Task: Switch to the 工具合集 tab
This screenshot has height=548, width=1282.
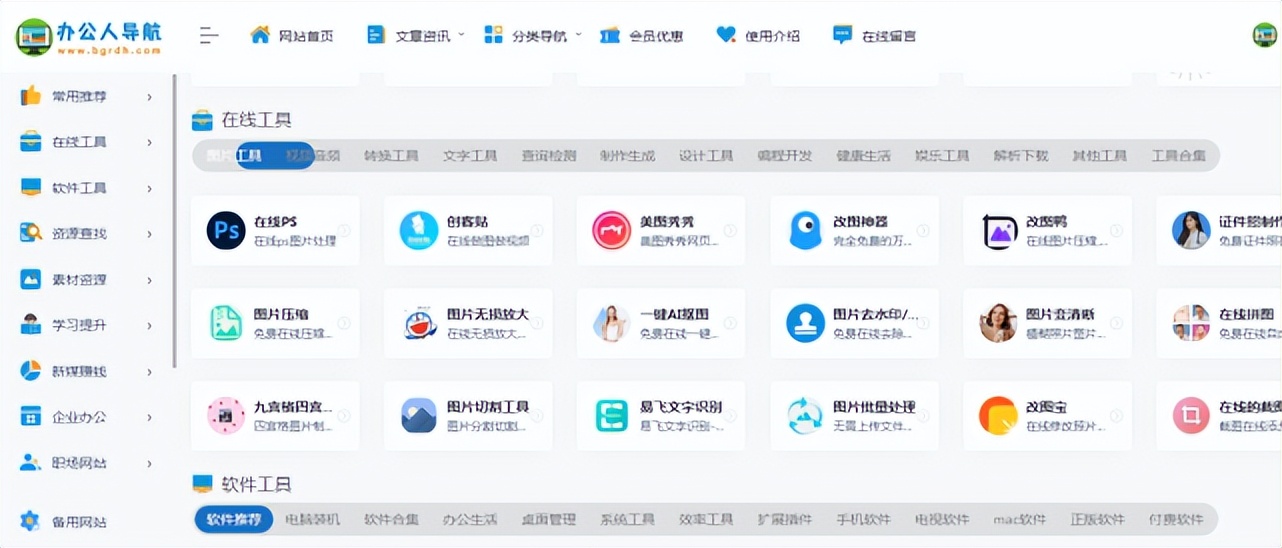Action: point(1179,156)
